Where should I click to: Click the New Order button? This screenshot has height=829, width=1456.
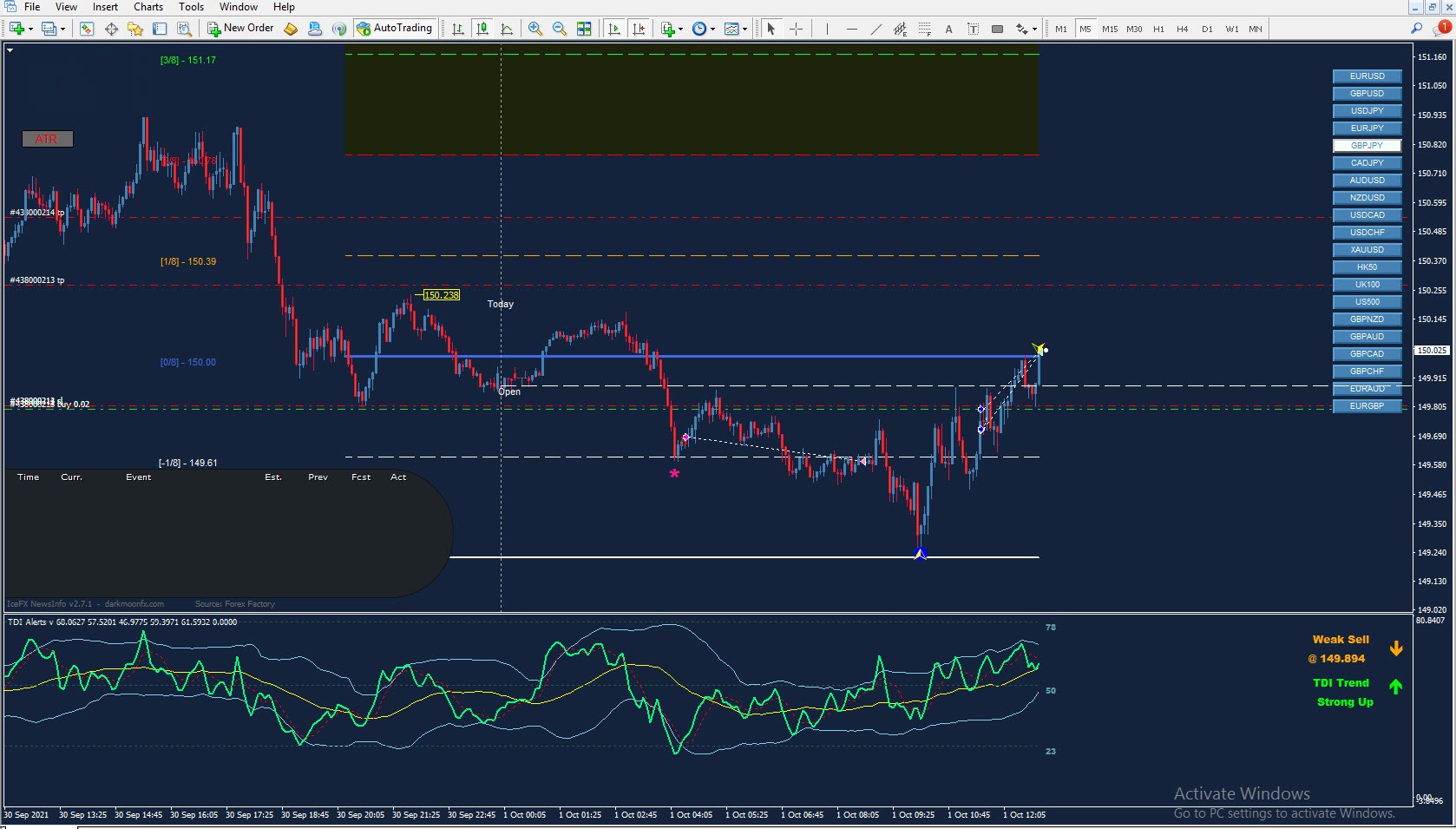point(240,29)
